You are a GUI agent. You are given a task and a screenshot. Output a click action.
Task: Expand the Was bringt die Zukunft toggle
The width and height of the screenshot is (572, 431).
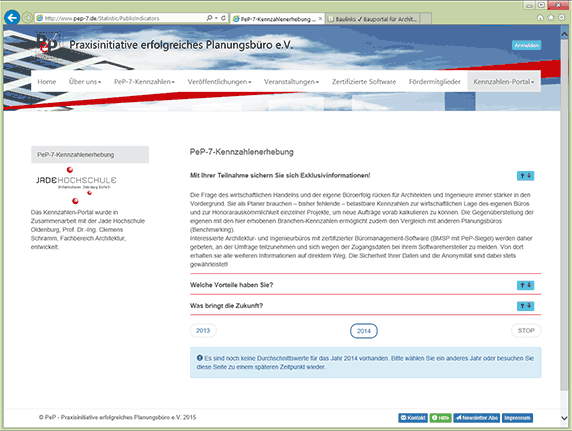pyautogui.click(x=525, y=306)
